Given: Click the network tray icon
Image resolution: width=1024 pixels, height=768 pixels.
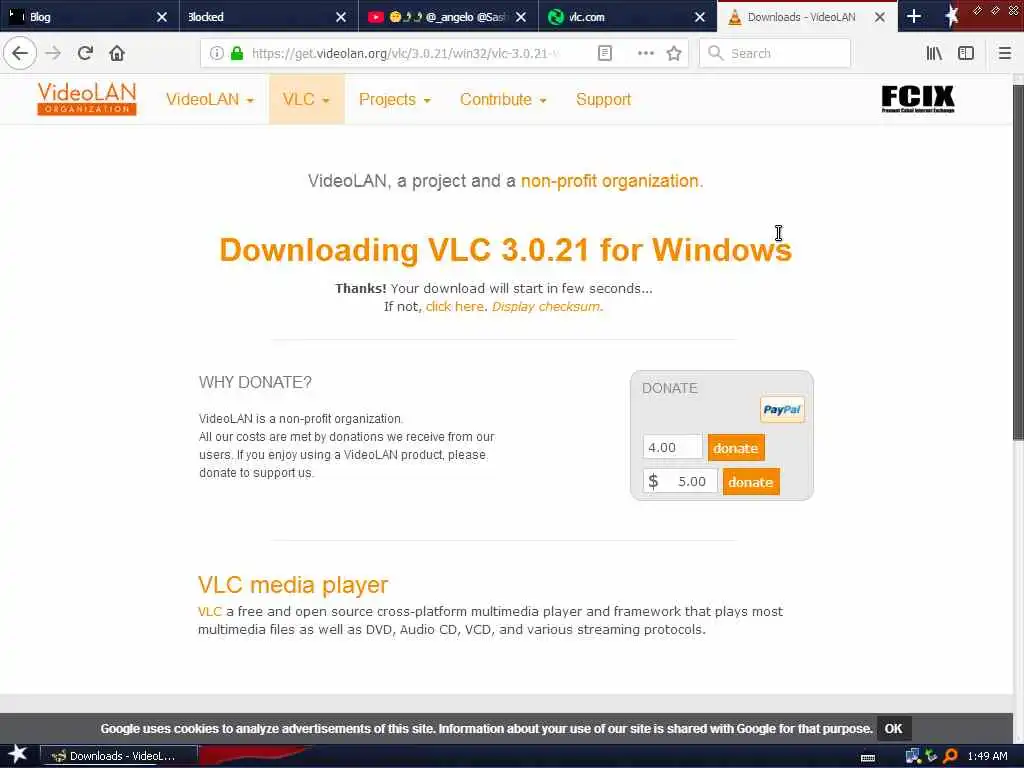Looking at the screenshot, I should coord(913,756).
